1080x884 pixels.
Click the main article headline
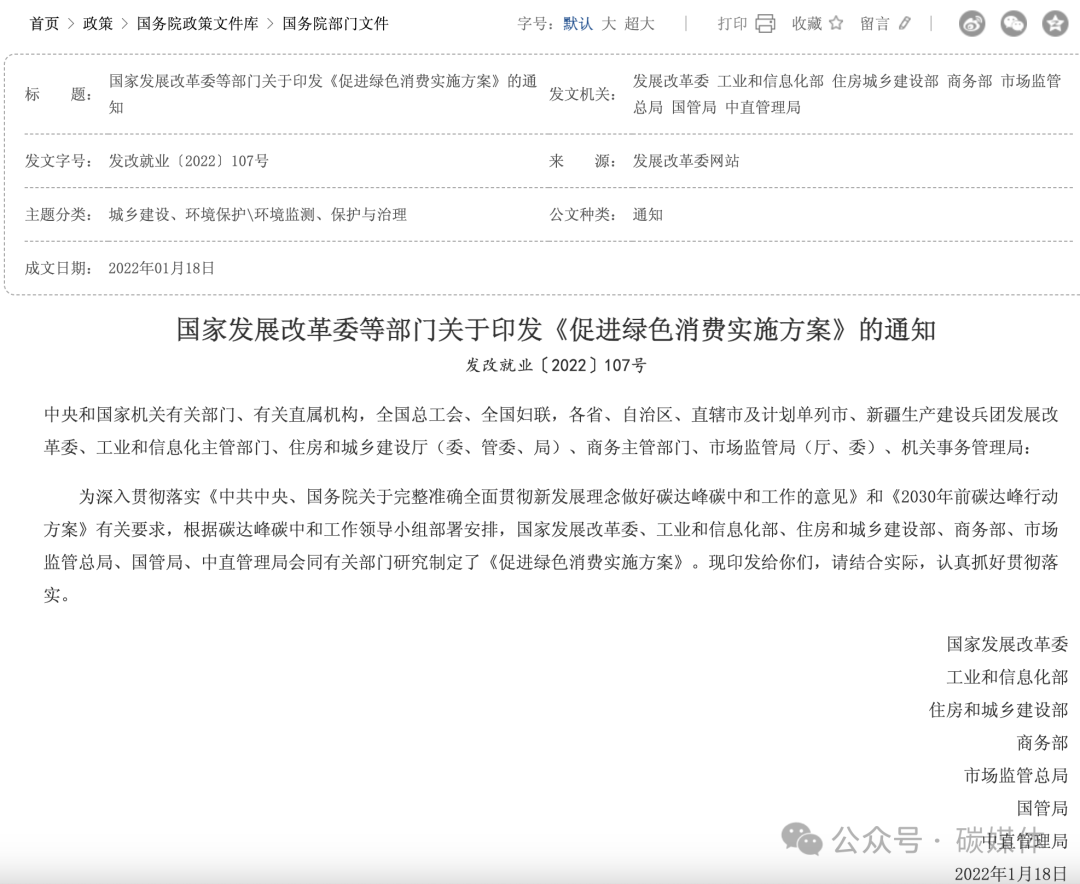(556, 330)
